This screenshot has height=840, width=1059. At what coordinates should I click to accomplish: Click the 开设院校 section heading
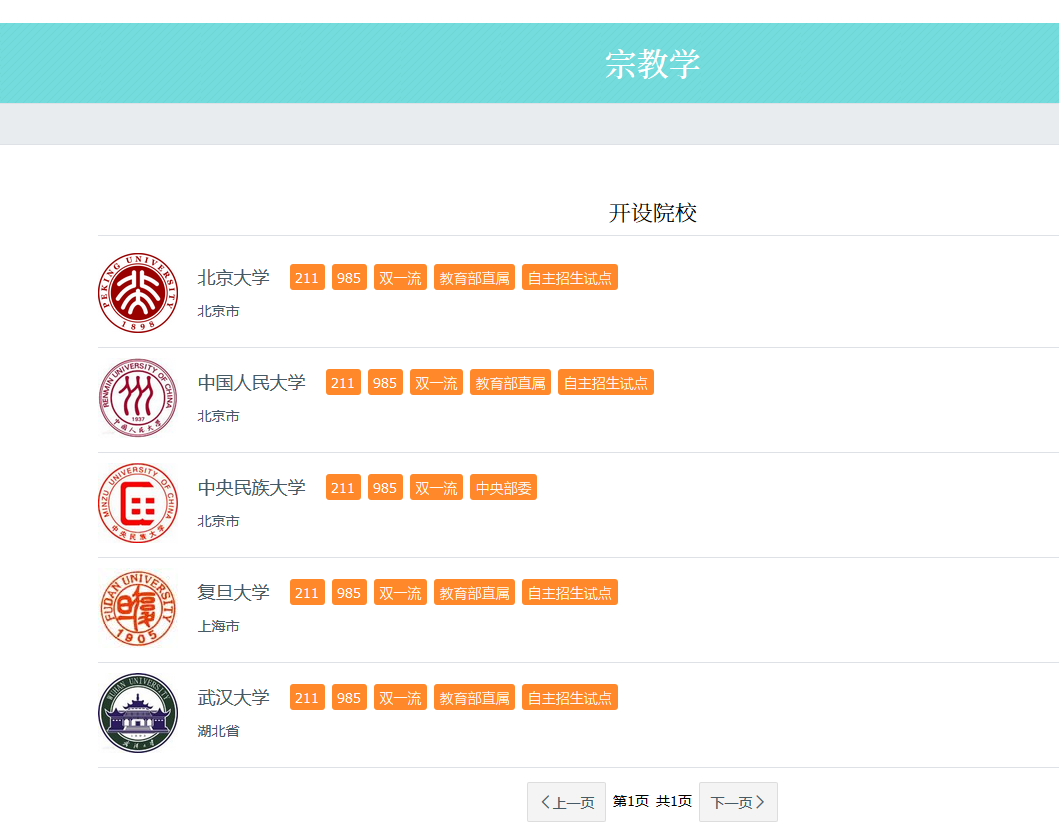pos(652,213)
